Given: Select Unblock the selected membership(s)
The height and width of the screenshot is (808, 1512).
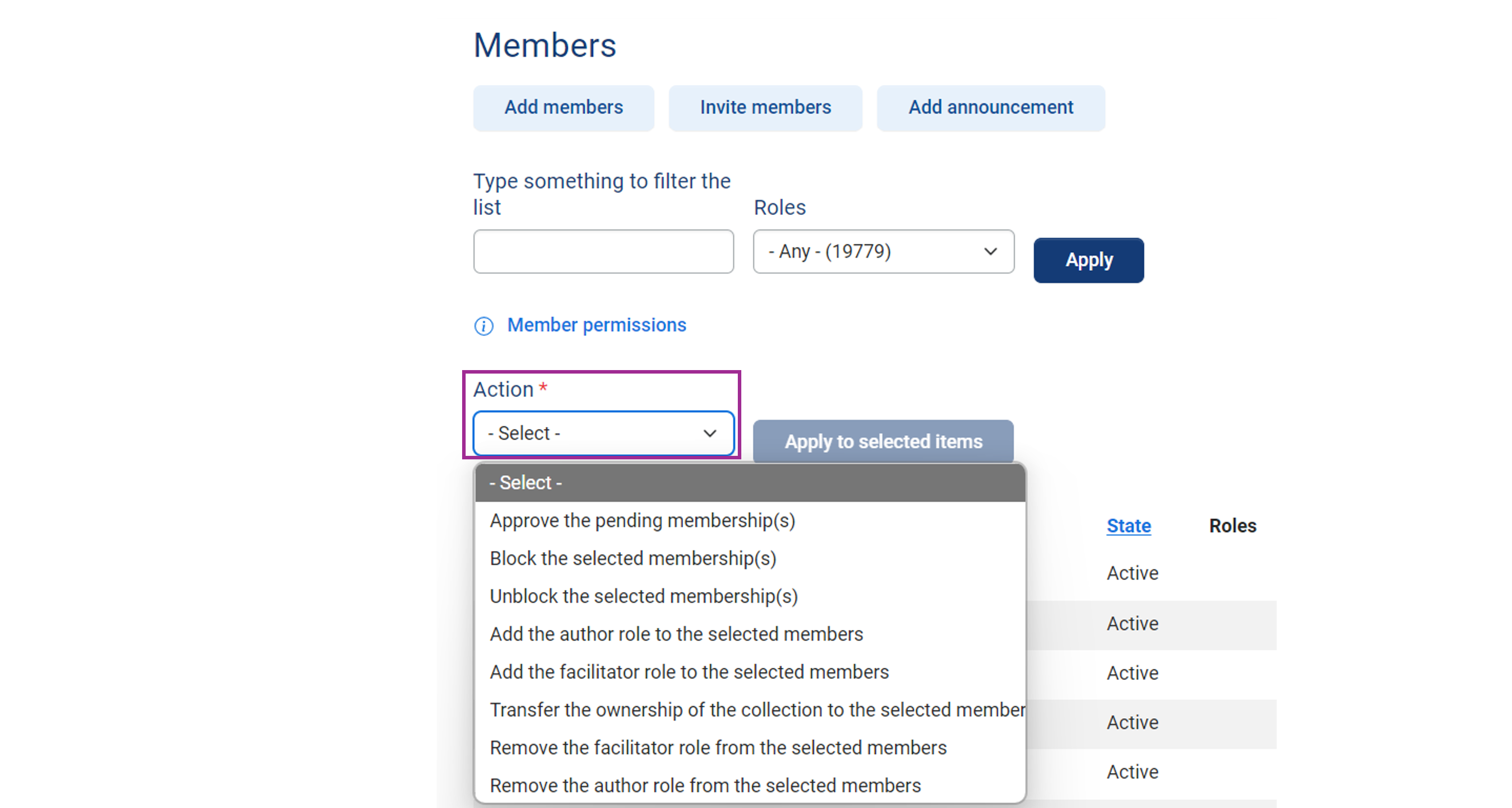Looking at the screenshot, I should click(x=644, y=596).
